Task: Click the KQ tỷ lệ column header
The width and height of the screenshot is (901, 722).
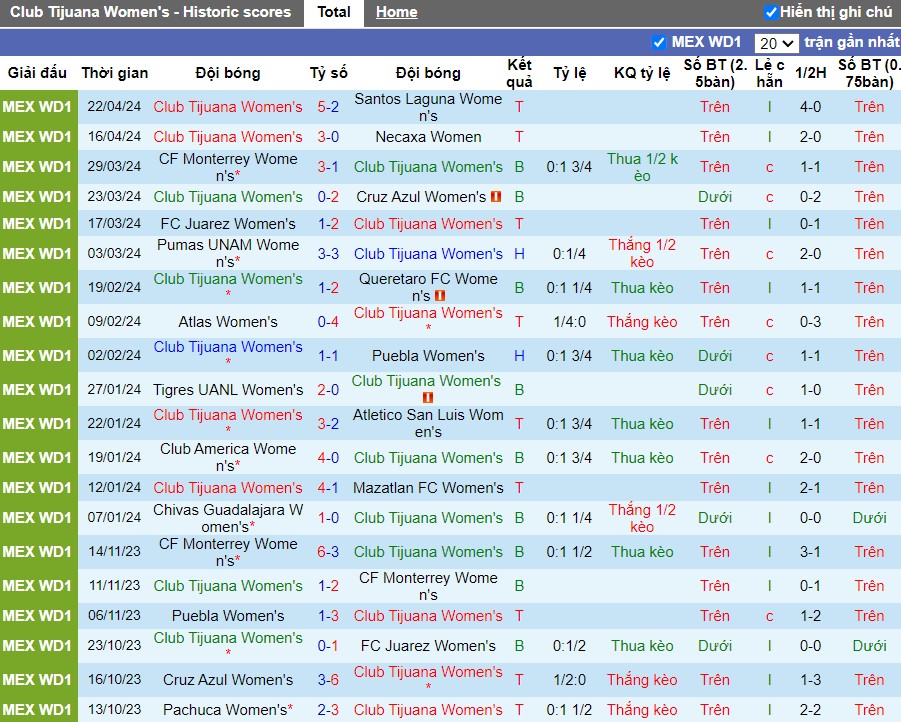Action: [x=642, y=73]
